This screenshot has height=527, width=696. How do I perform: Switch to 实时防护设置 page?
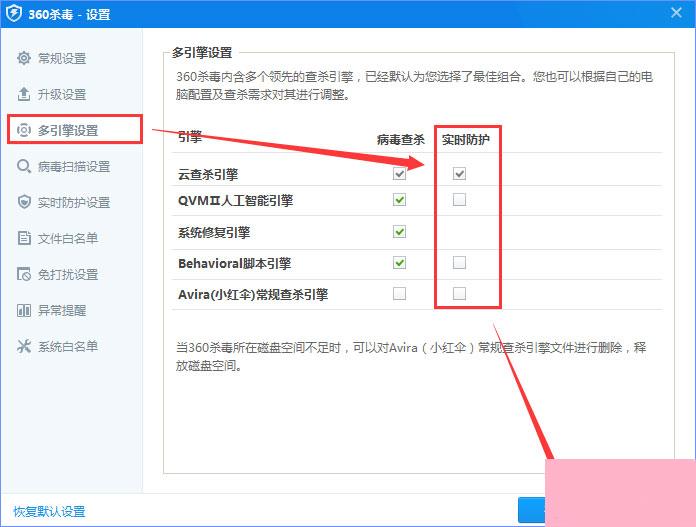click(74, 202)
